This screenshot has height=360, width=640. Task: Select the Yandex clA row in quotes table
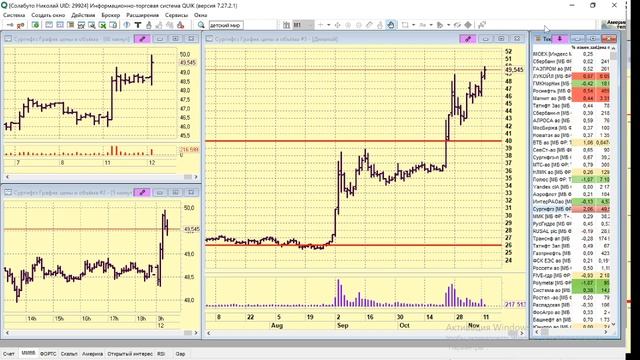(571, 187)
